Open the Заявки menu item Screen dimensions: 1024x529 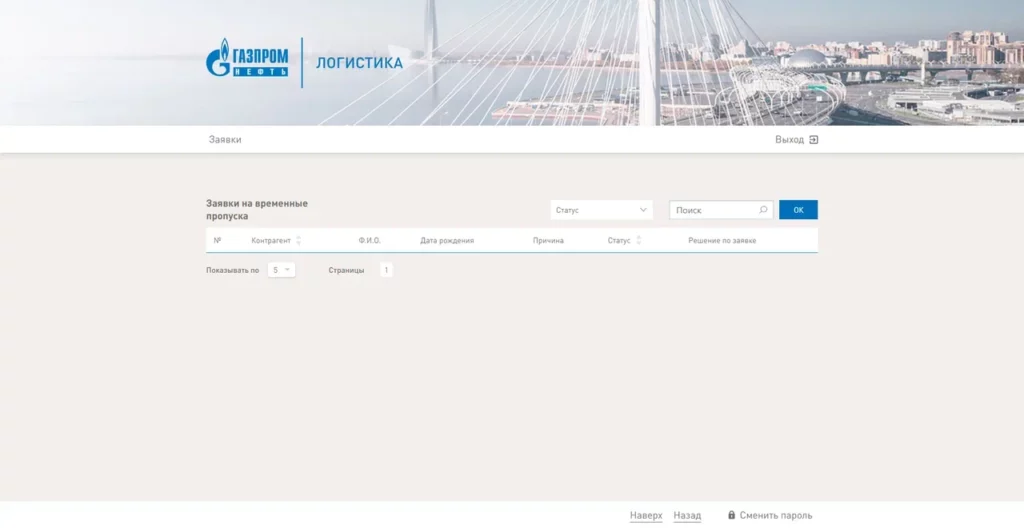(225, 139)
